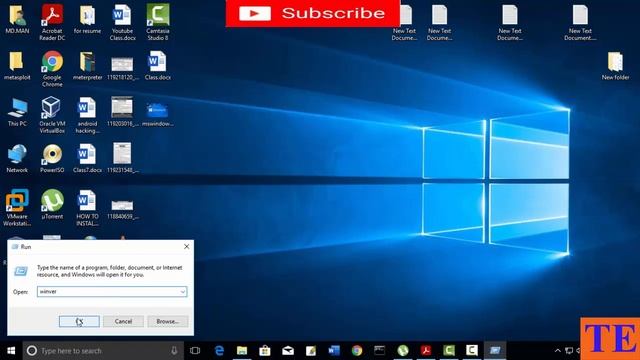Open This PC desktop icon

[x=17, y=113]
